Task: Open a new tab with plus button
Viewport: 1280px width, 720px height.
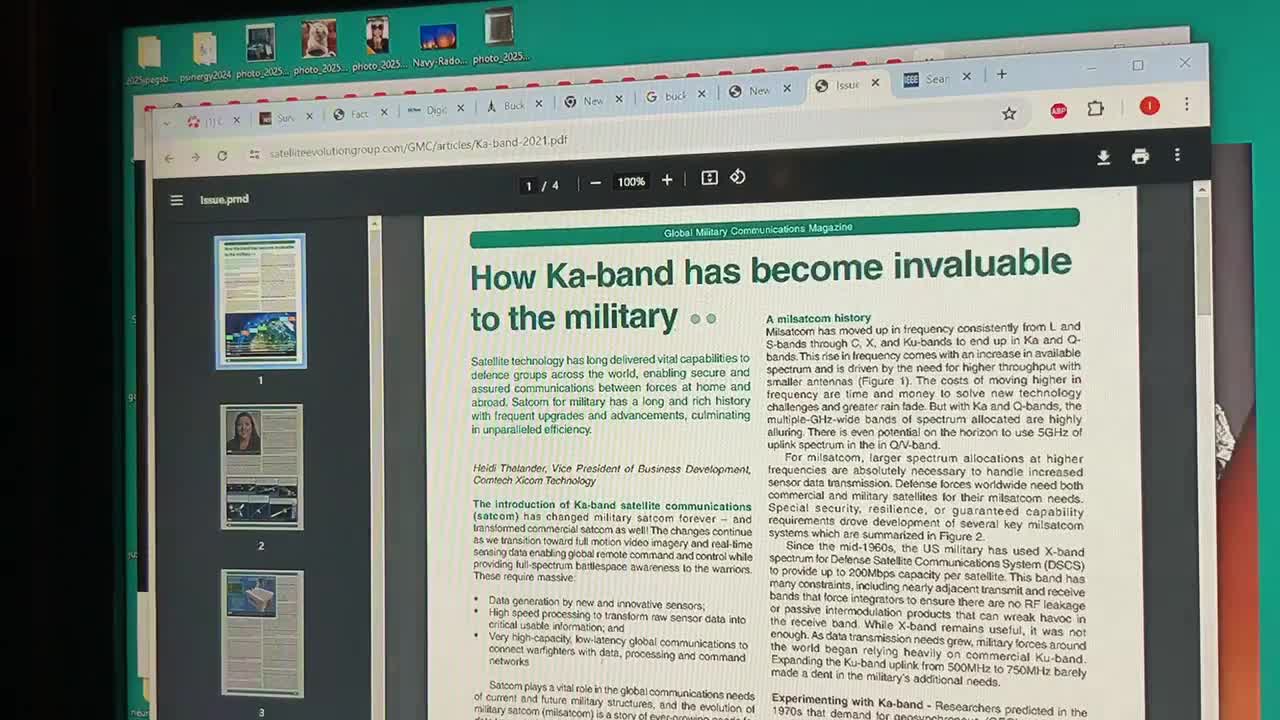Action: pos(1001,74)
